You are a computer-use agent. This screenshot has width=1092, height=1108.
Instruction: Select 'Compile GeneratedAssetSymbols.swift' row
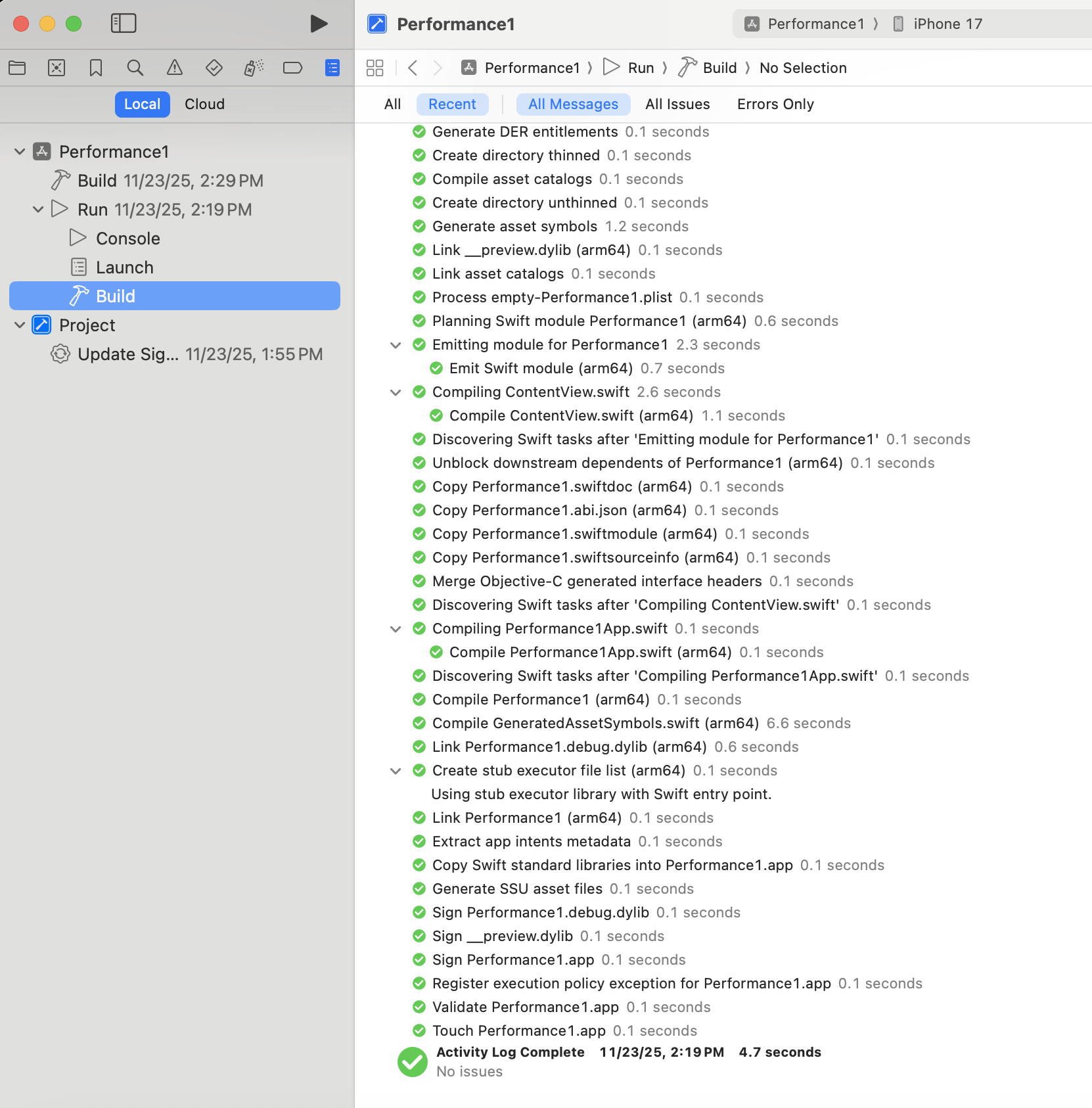(x=631, y=724)
